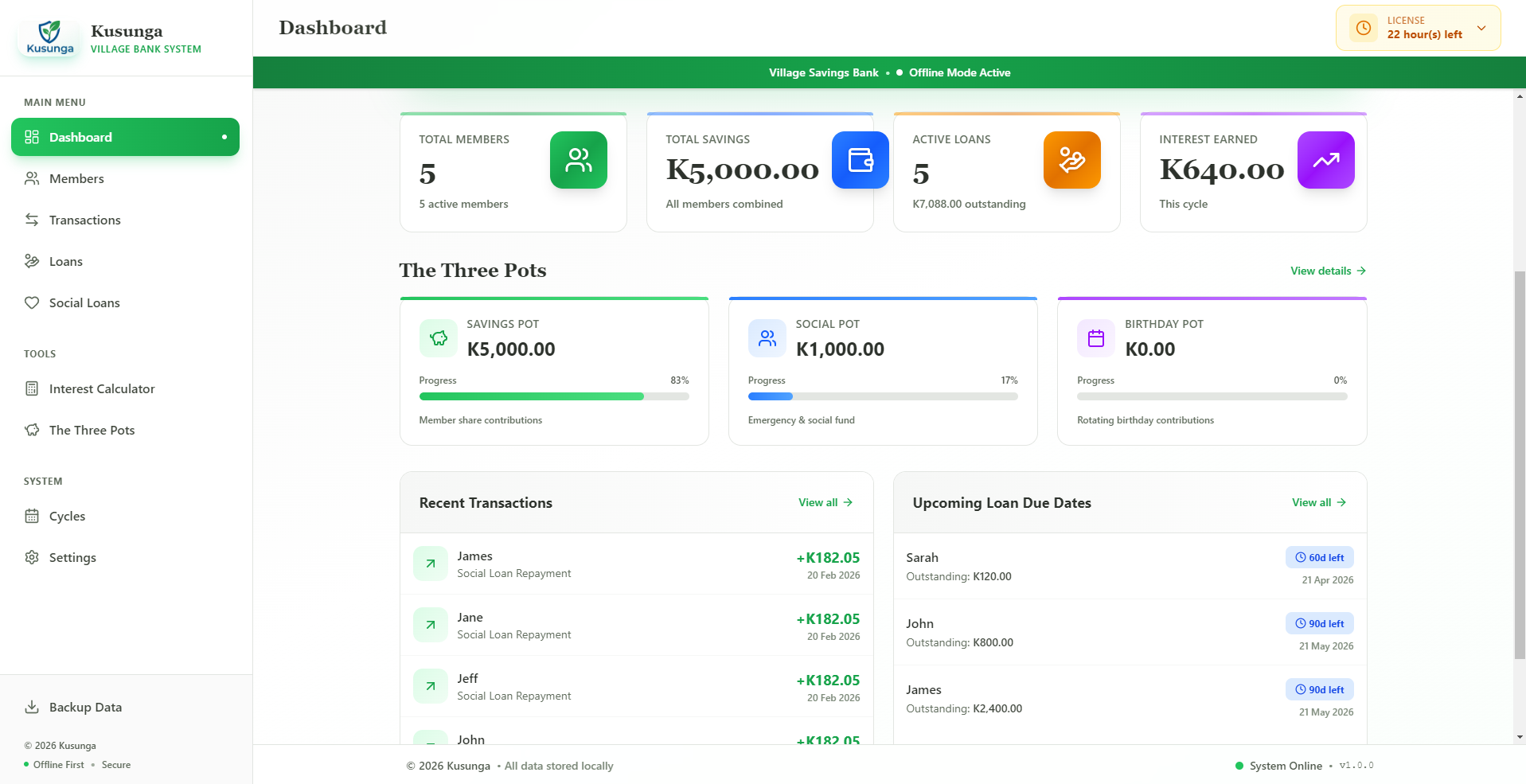Open Social Loans menu item
The height and width of the screenshot is (784, 1526).
click(84, 302)
